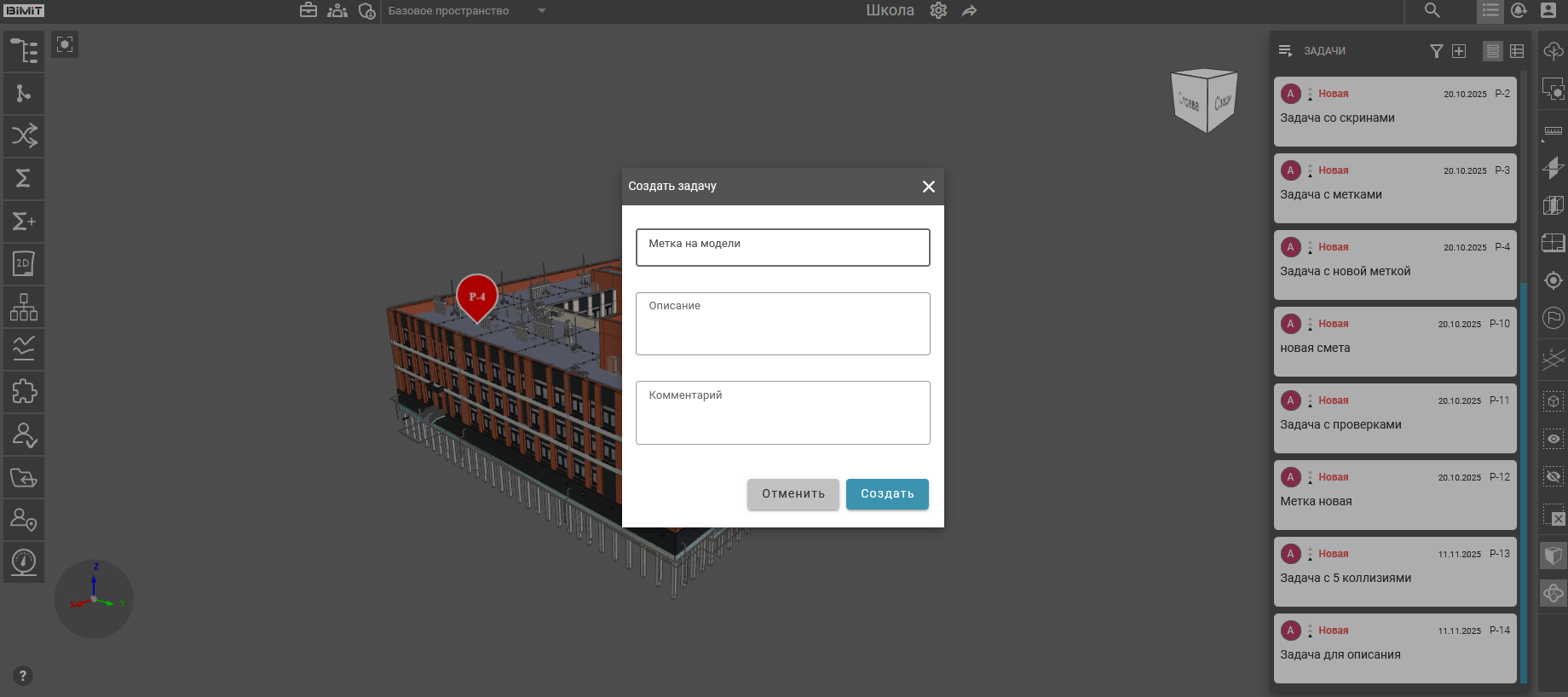This screenshot has width=1568, height=697.
Task: Click the filter icon in tasks panel
Action: pos(1436,51)
